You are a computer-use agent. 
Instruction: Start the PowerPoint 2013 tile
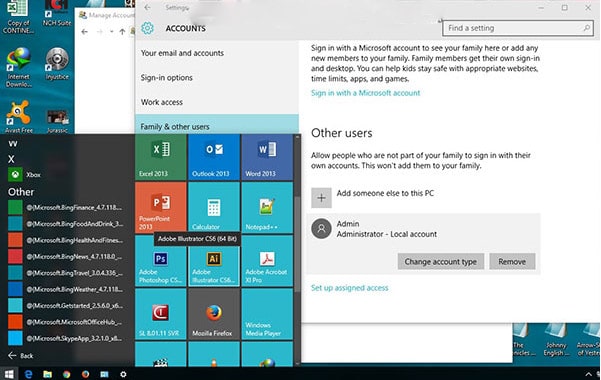pyautogui.click(x=161, y=207)
